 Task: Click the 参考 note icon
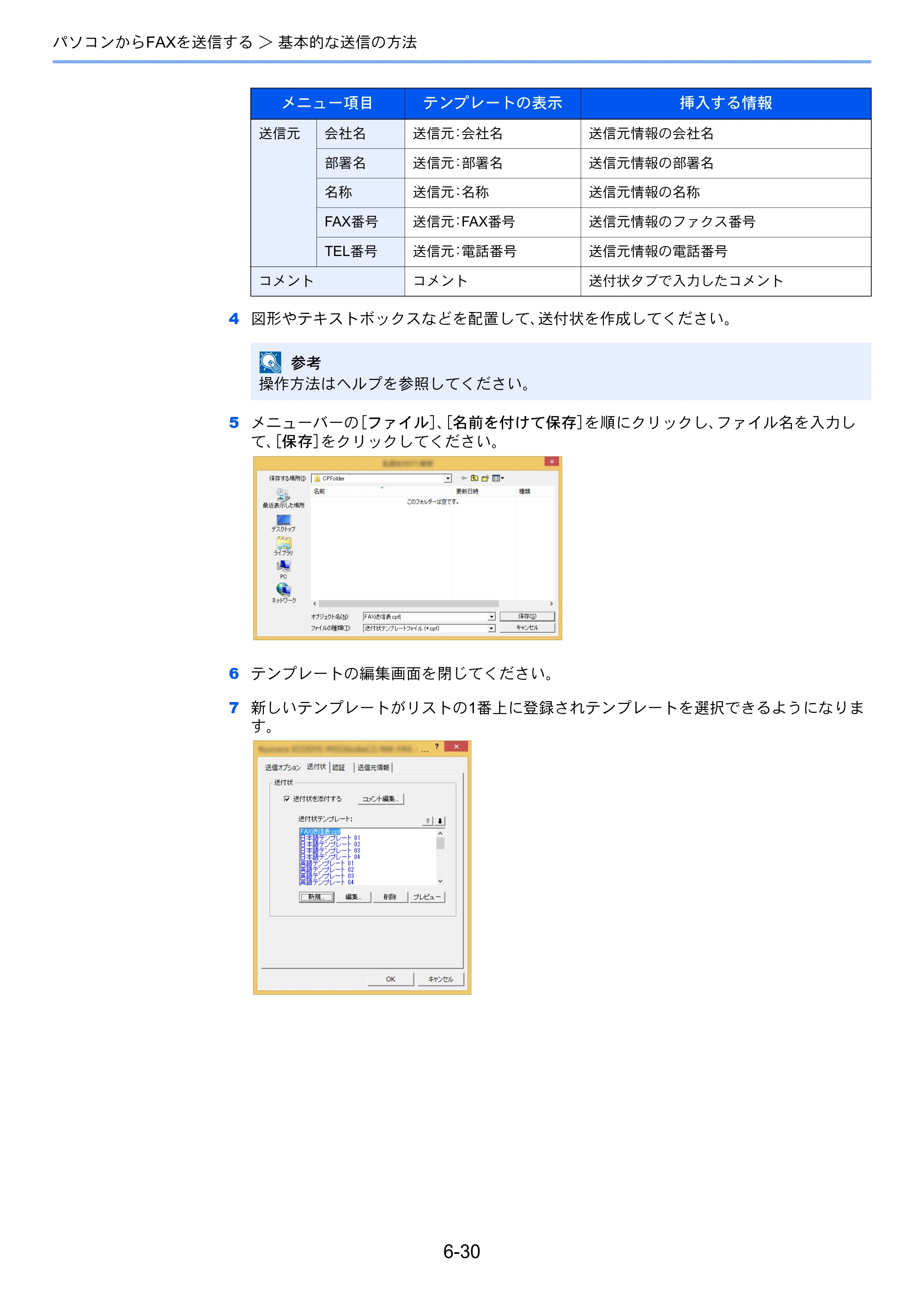(270, 362)
